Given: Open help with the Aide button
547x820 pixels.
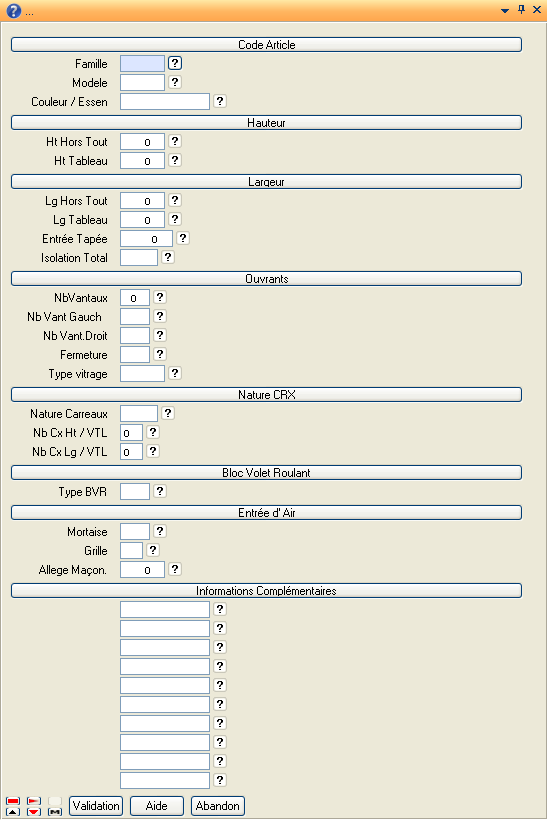Looking at the screenshot, I should [x=156, y=806].
